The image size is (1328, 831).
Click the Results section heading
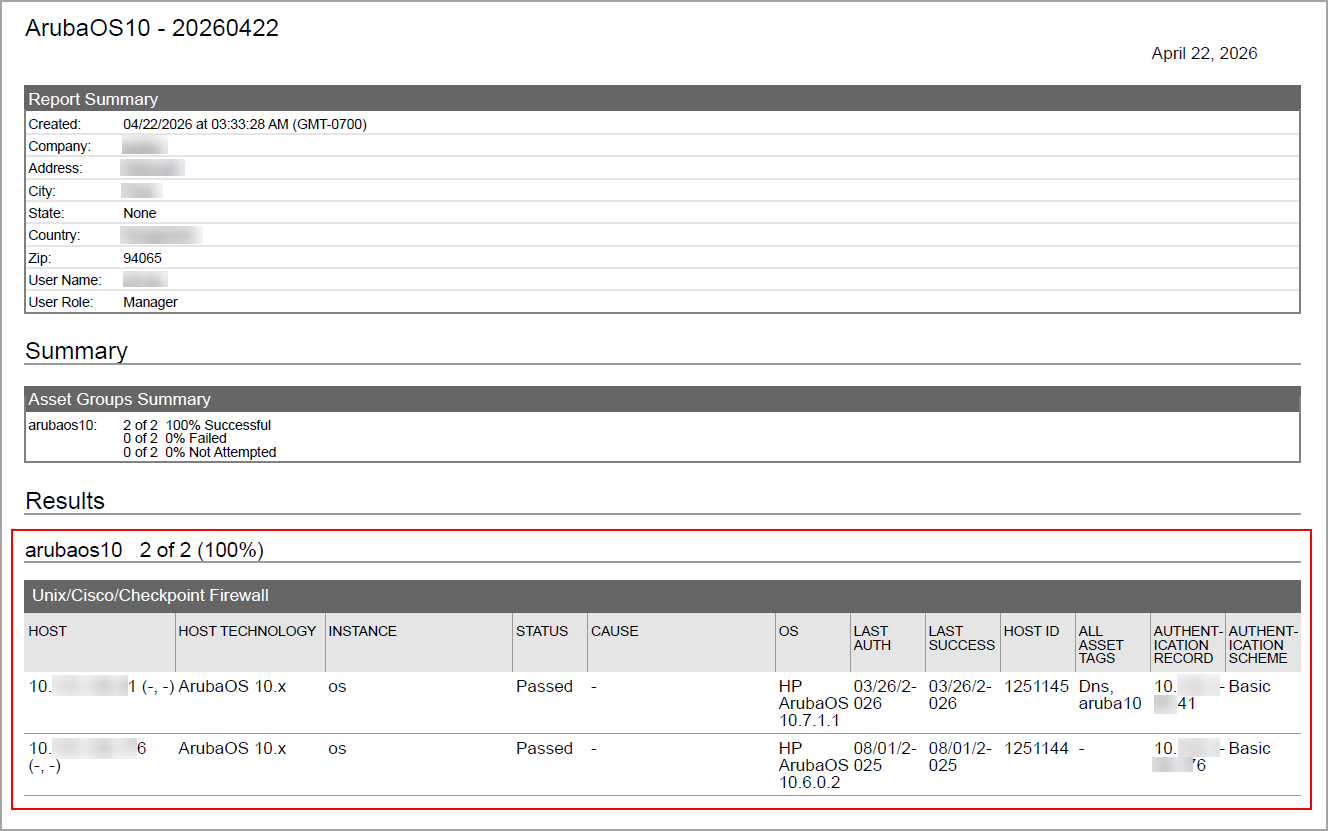65,501
